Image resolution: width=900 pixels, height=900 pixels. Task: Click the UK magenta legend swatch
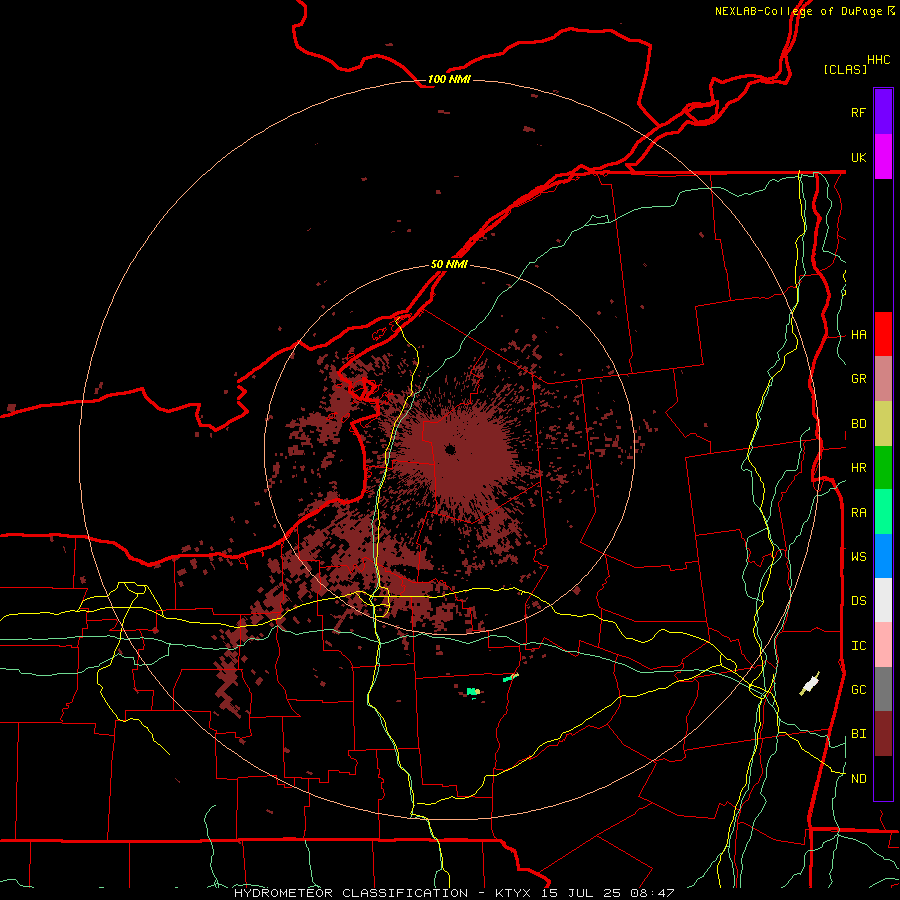coord(883,157)
